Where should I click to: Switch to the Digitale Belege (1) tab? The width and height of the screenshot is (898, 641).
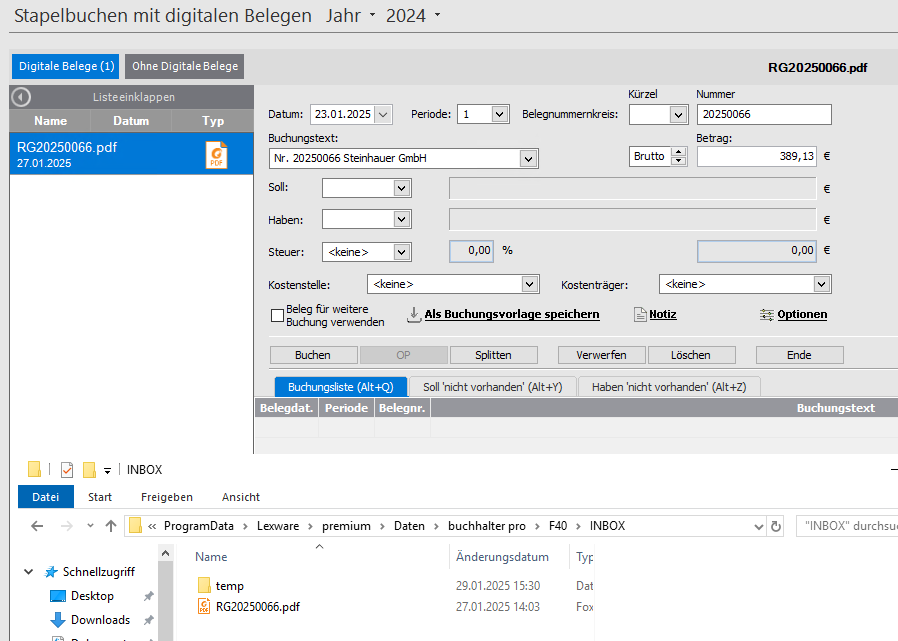66,66
